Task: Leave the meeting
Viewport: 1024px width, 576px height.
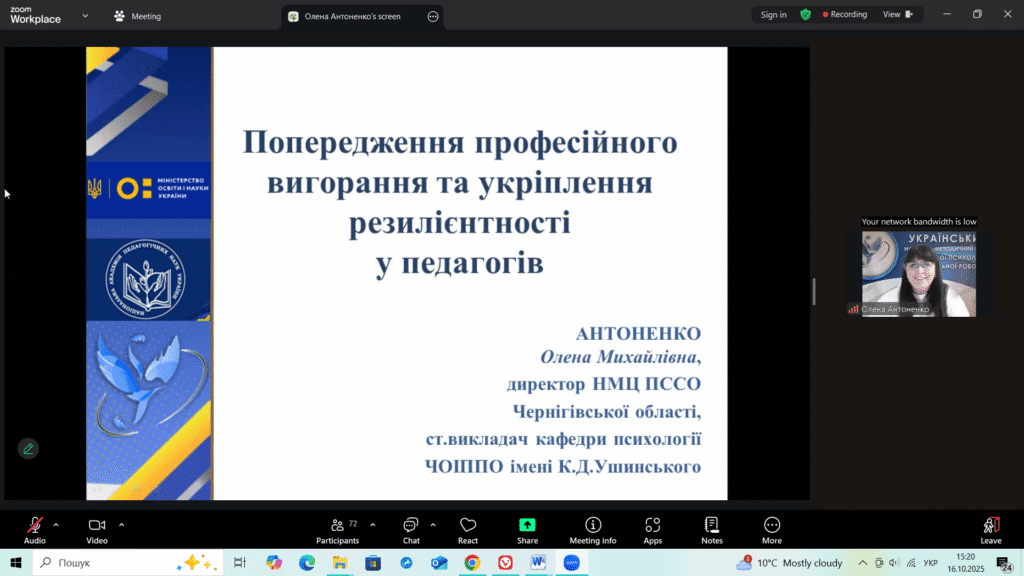Action: [x=990, y=529]
